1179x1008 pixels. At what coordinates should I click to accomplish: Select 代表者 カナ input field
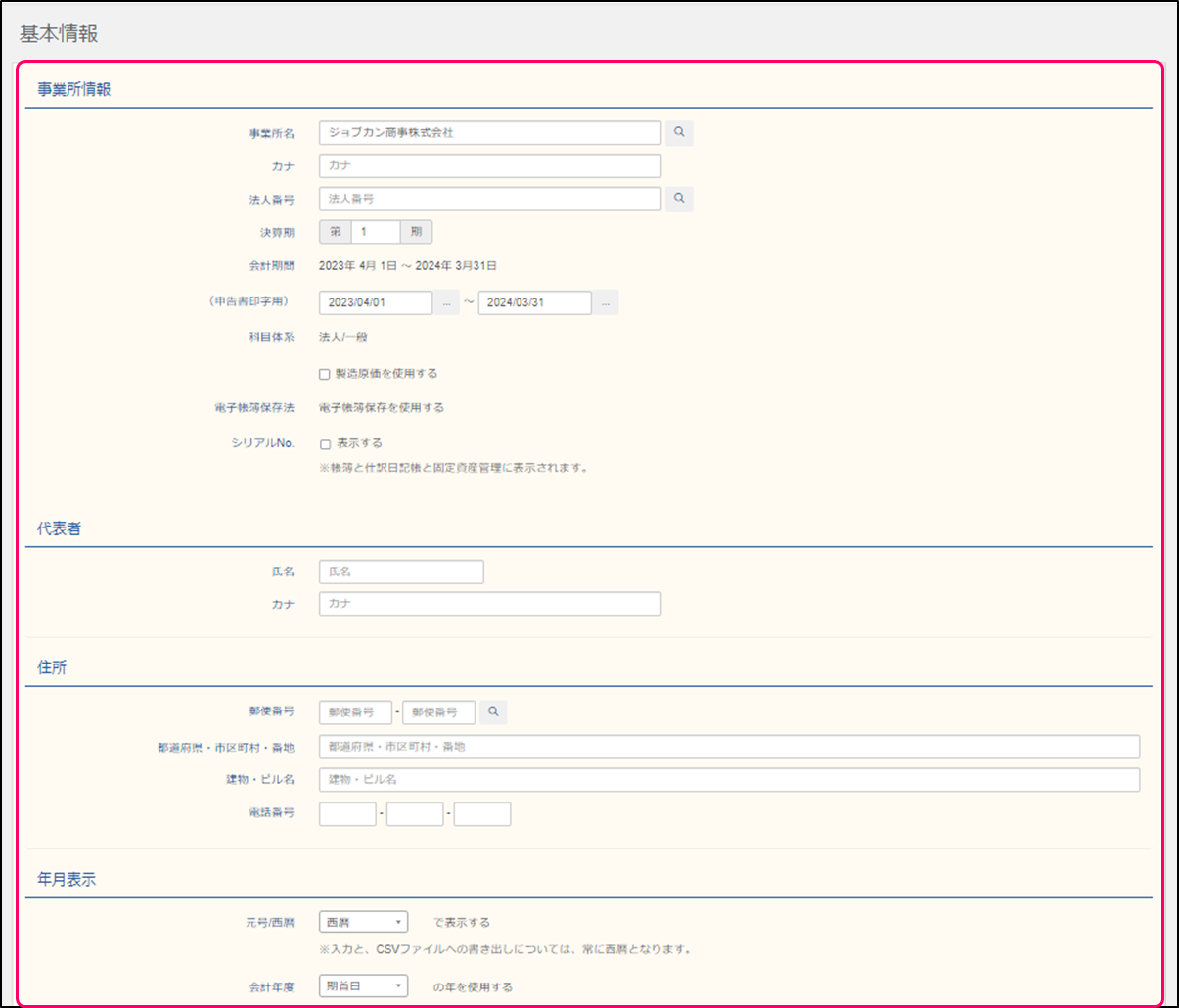(x=489, y=604)
